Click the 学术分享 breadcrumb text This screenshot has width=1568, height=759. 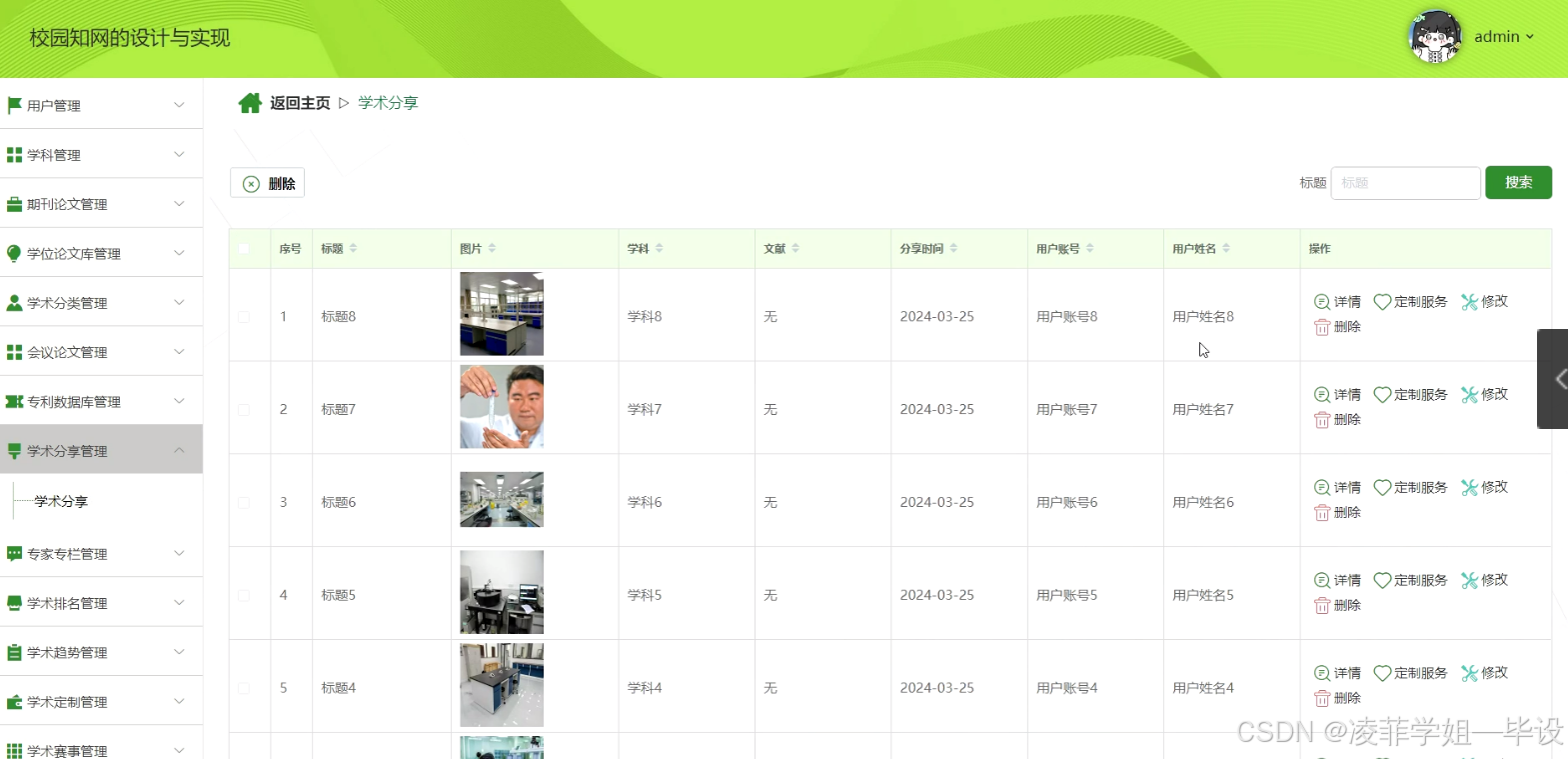pyautogui.click(x=388, y=103)
